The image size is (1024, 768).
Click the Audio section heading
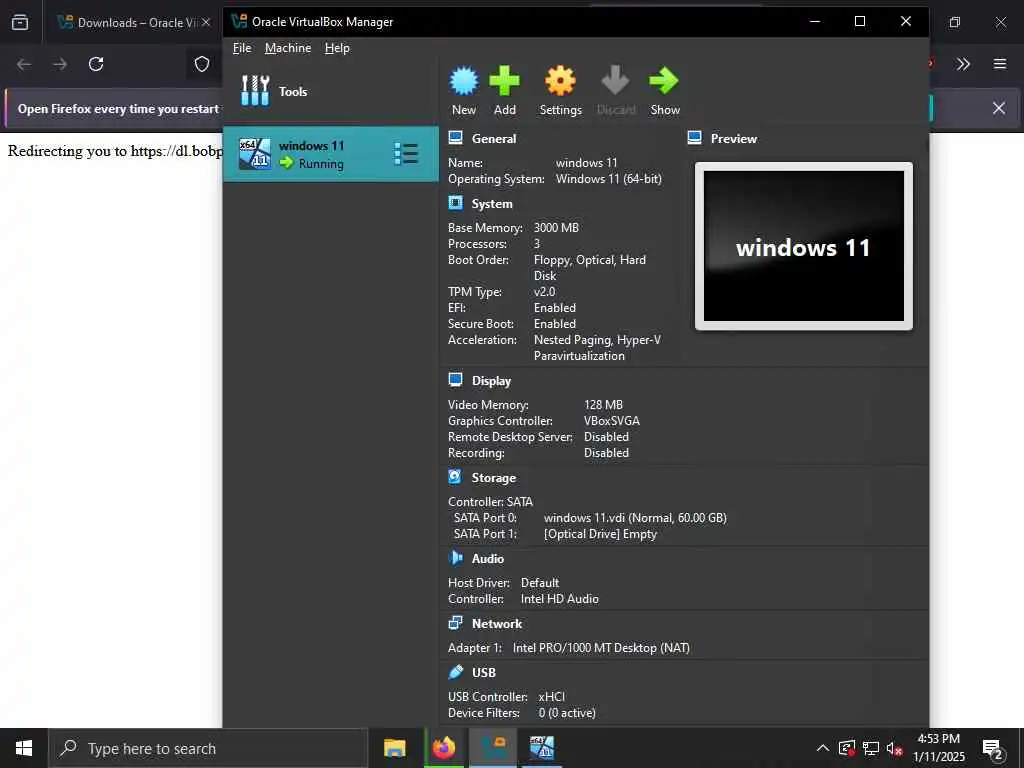[x=488, y=559]
